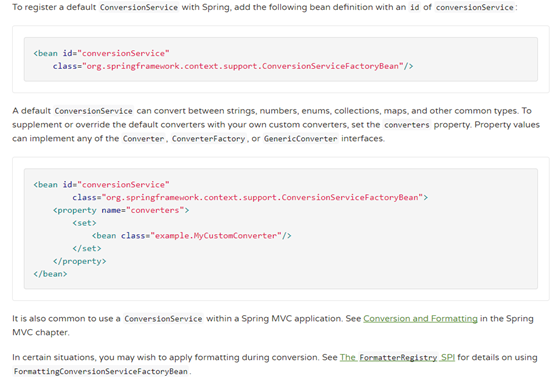This screenshot has height=384, width=554.
Task: Click 'ConversionService' code in 'It is also common' sentence
Action: tap(163, 319)
